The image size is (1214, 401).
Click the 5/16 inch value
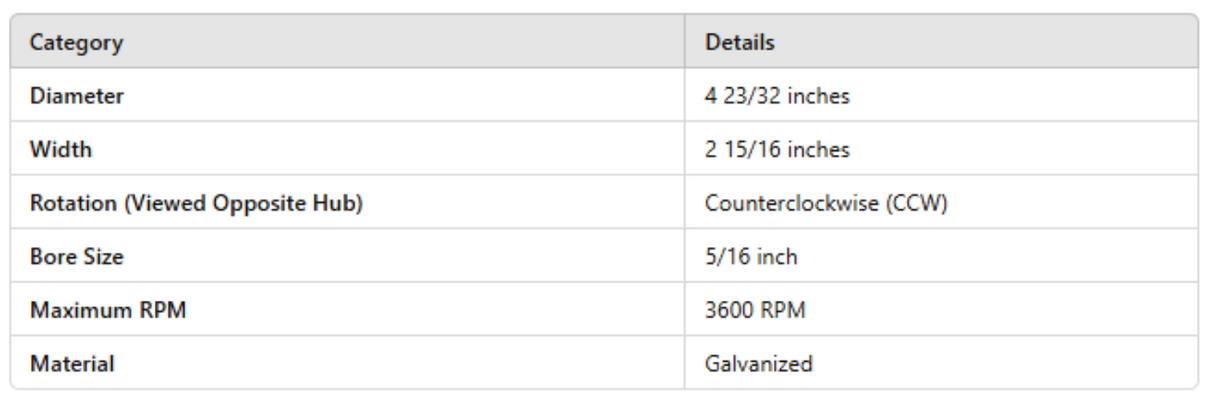point(751,257)
